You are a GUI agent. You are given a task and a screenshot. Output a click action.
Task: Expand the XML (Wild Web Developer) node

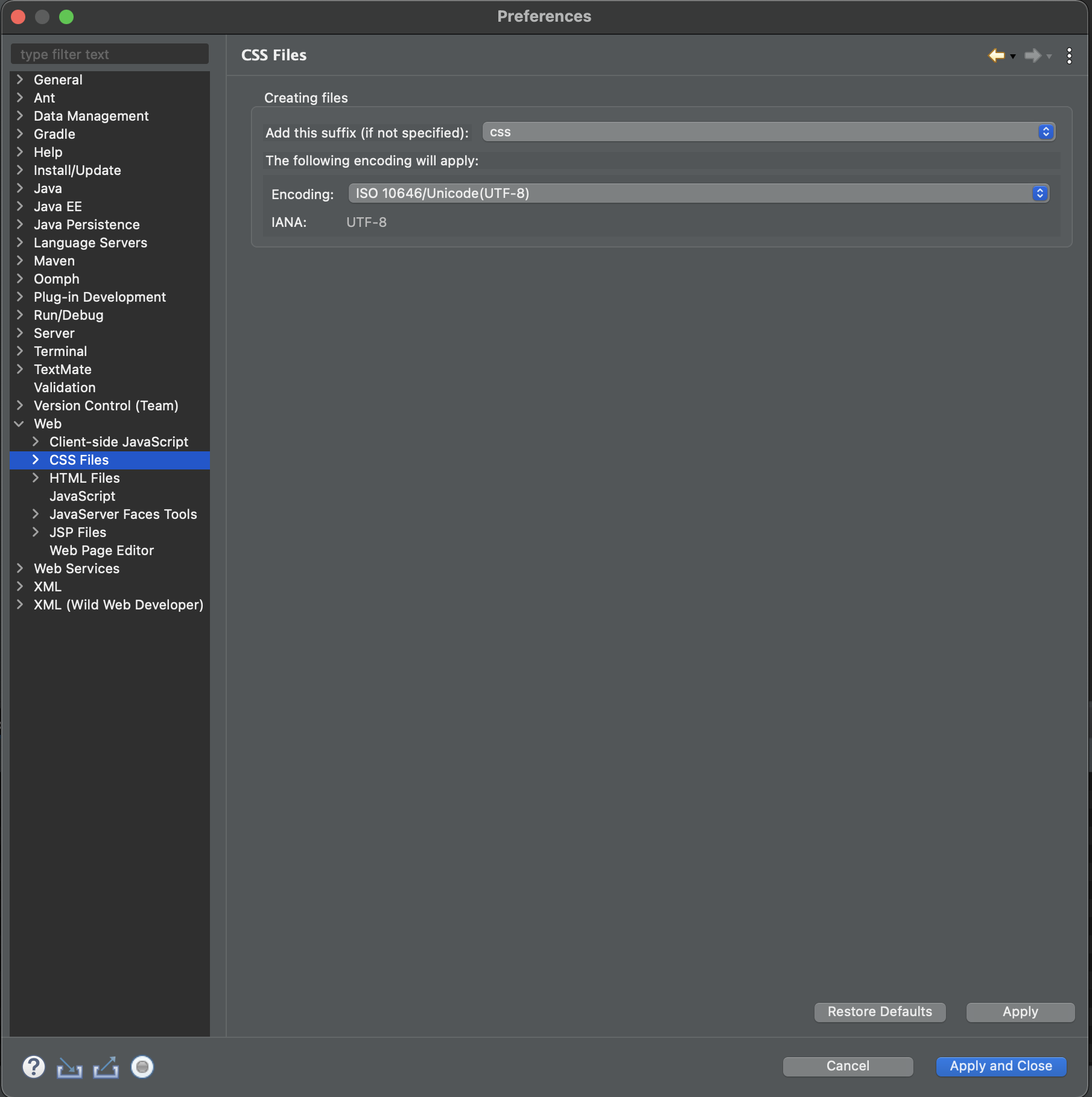click(20, 605)
